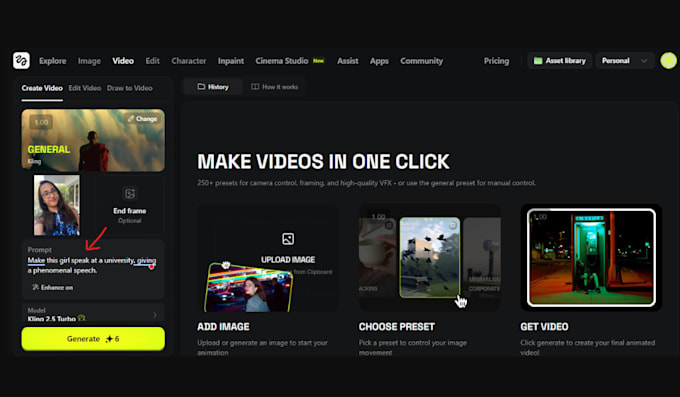Click the Generate button
Screen dimensions: 680x397
point(93,339)
